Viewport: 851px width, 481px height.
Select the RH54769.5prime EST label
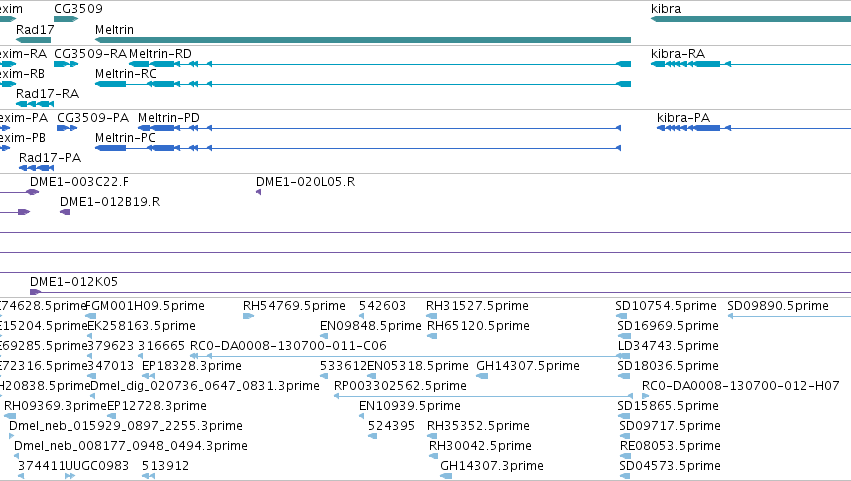(x=294, y=306)
